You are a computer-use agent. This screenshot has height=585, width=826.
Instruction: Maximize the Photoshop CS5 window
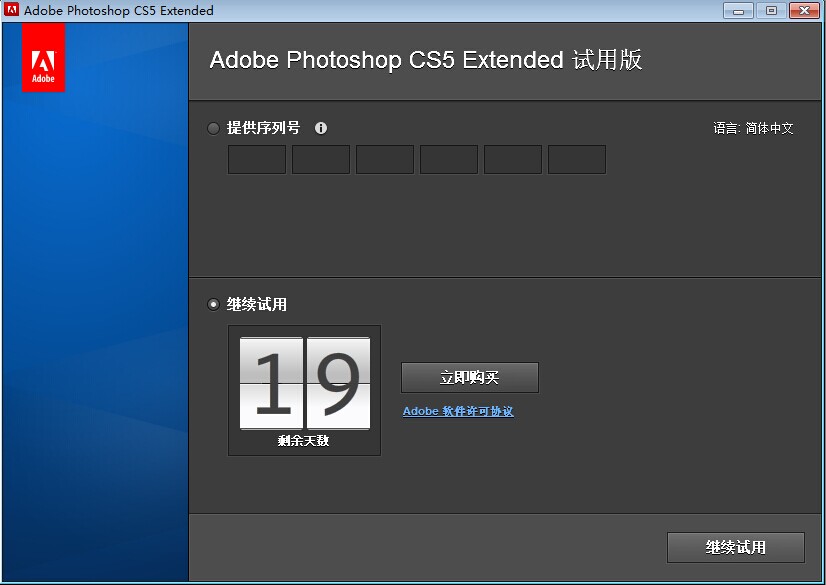(771, 11)
